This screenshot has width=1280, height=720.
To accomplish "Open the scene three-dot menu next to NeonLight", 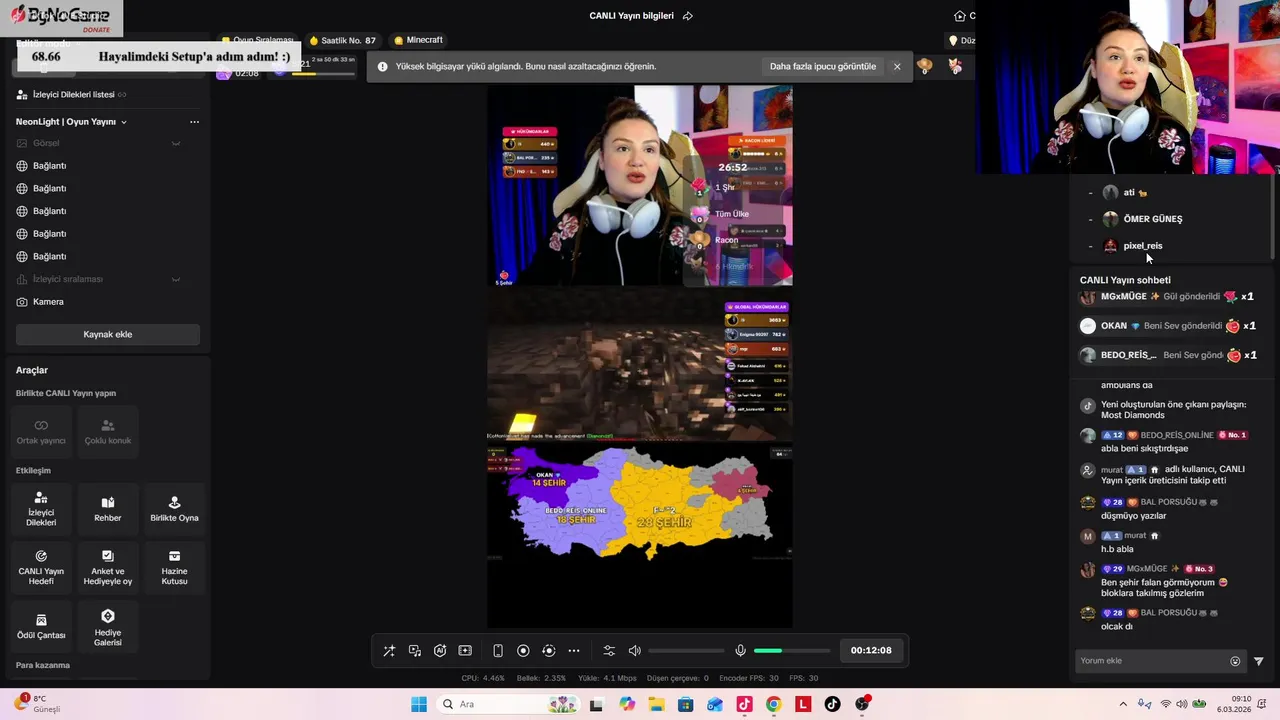I will coord(194,122).
